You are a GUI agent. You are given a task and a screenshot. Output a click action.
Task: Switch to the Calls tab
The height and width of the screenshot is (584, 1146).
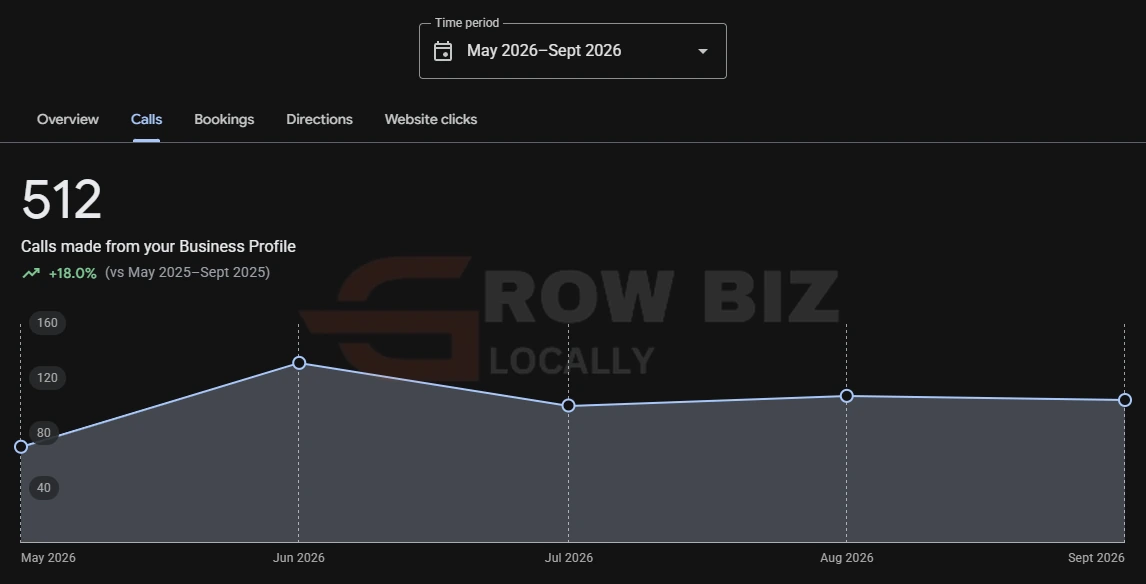(146, 119)
